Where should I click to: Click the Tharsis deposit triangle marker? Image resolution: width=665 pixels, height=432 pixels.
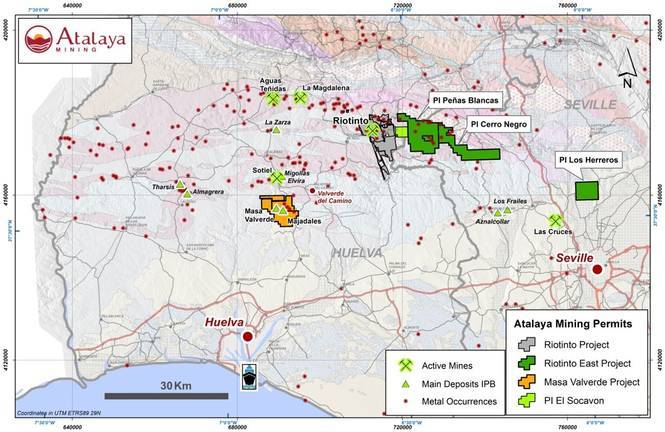tap(180, 185)
